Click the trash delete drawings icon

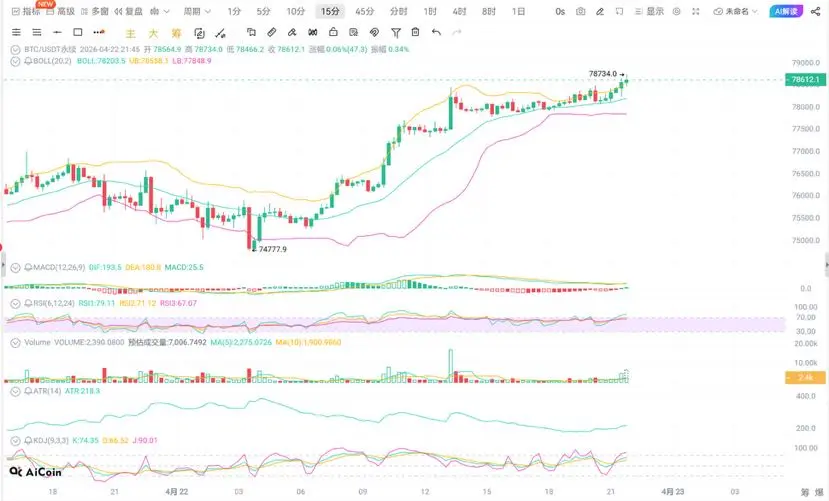coord(416,32)
